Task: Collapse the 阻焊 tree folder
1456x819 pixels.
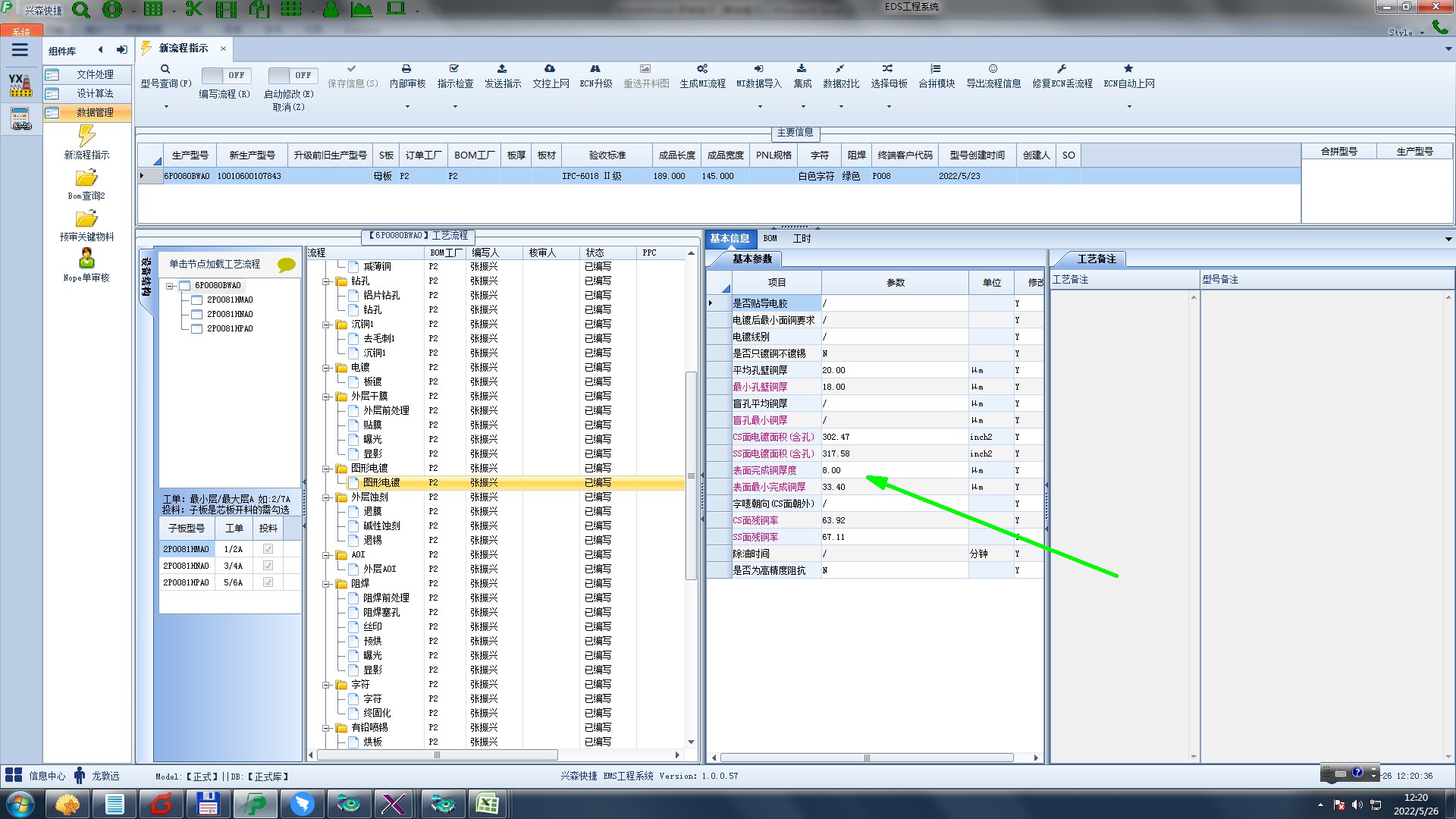Action: [x=327, y=584]
